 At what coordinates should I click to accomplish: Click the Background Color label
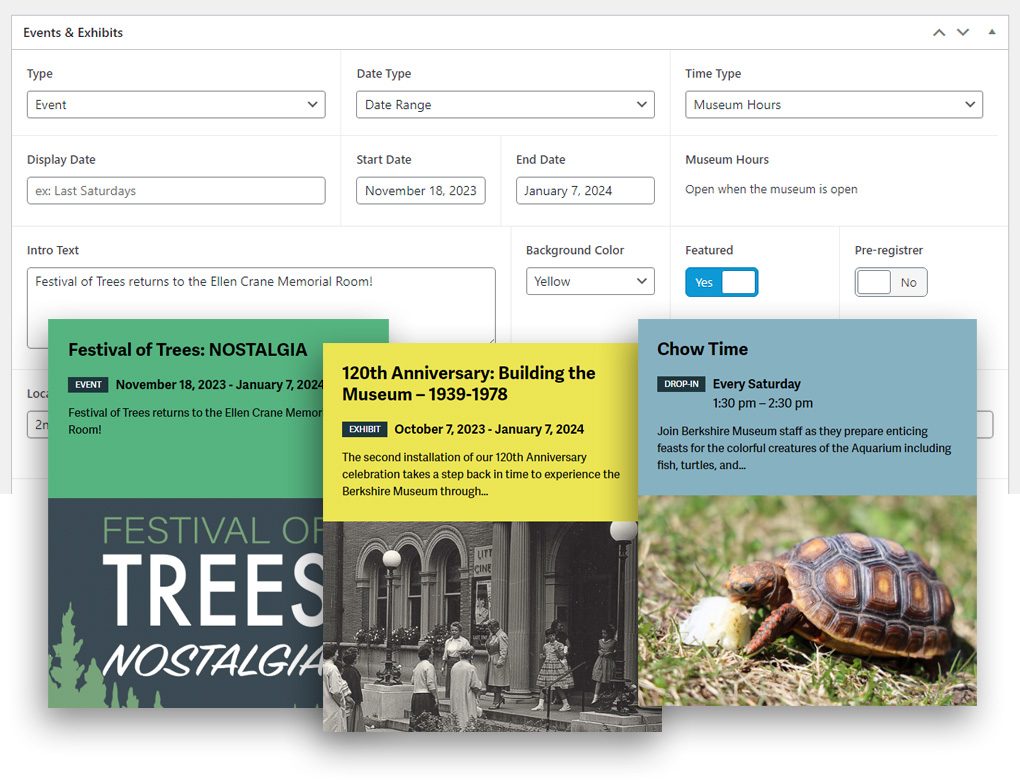(x=574, y=250)
